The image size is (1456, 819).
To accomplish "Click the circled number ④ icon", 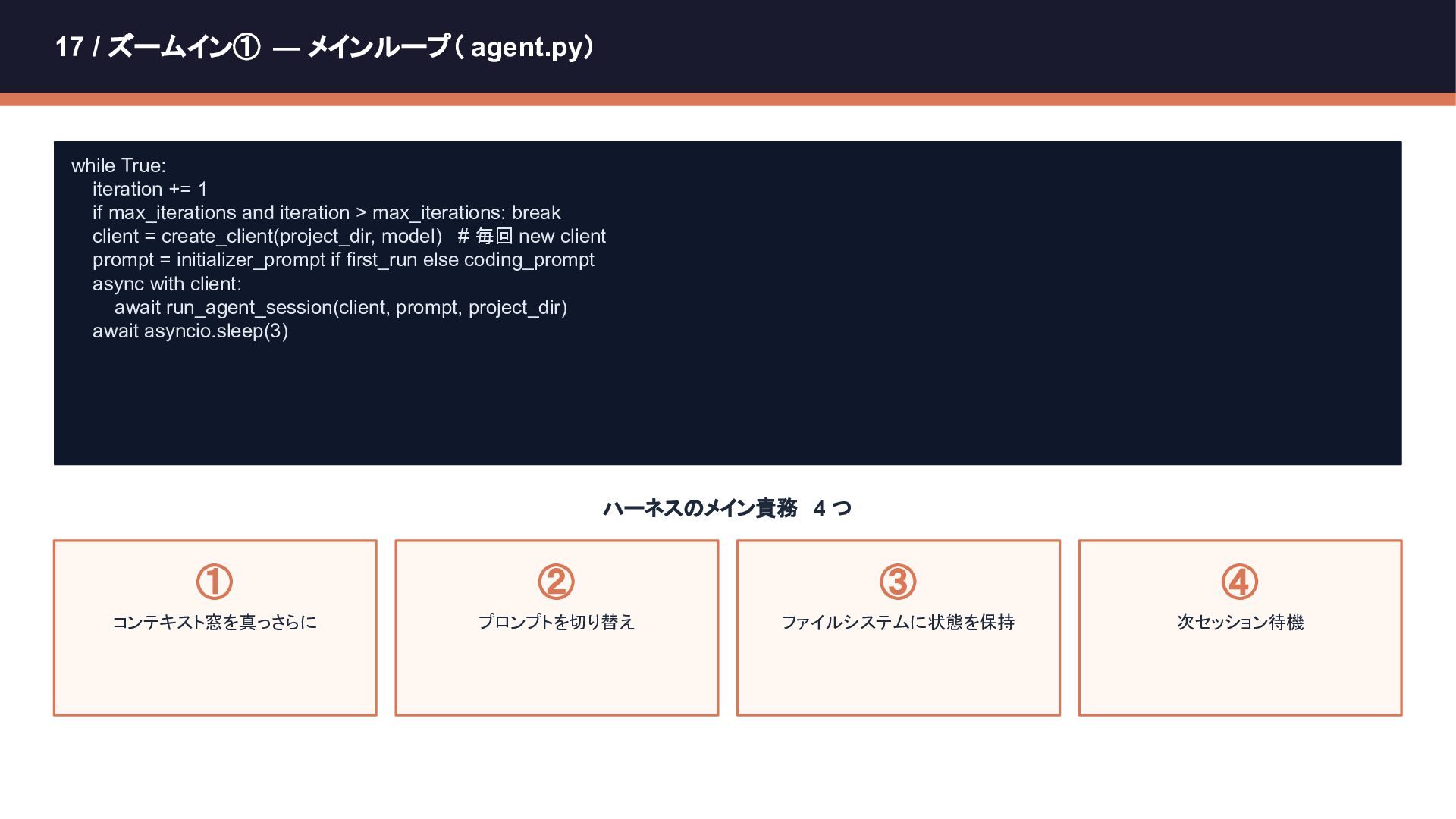I will 1240,582.
